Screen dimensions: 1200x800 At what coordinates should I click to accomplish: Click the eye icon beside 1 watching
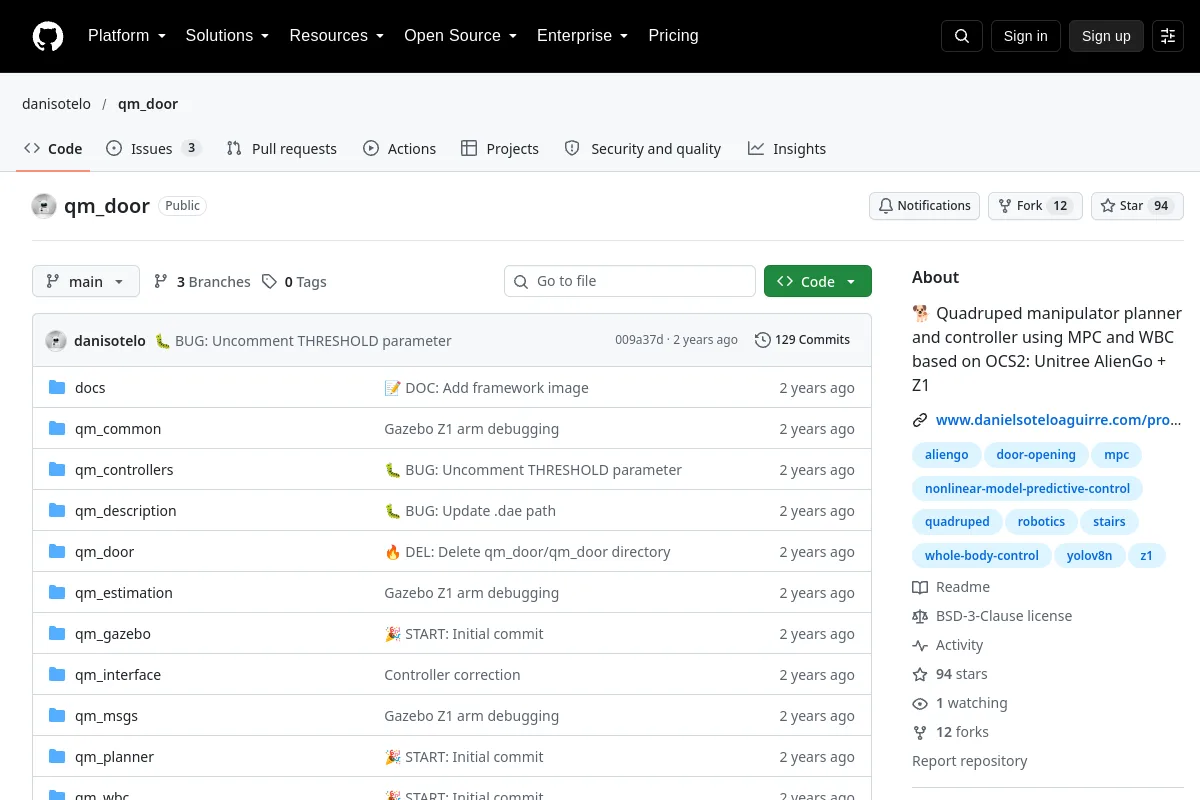(920, 703)
